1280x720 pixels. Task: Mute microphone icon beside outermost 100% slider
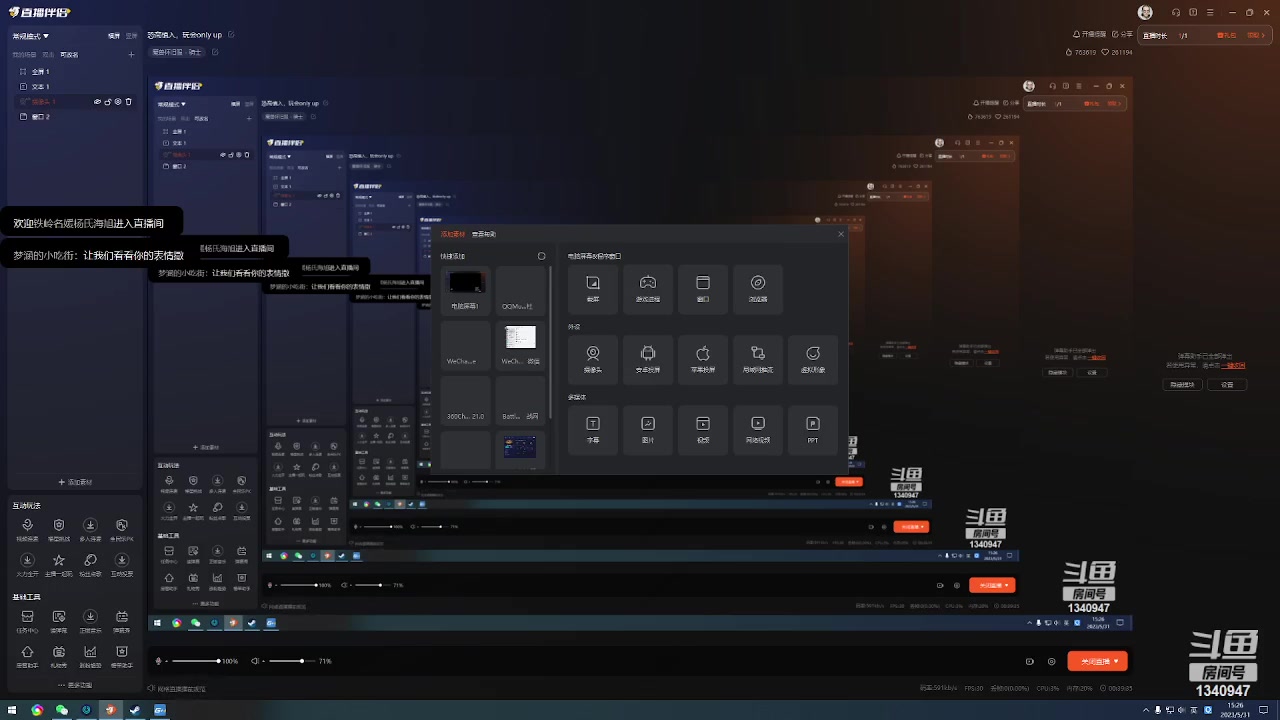[159, 661]
